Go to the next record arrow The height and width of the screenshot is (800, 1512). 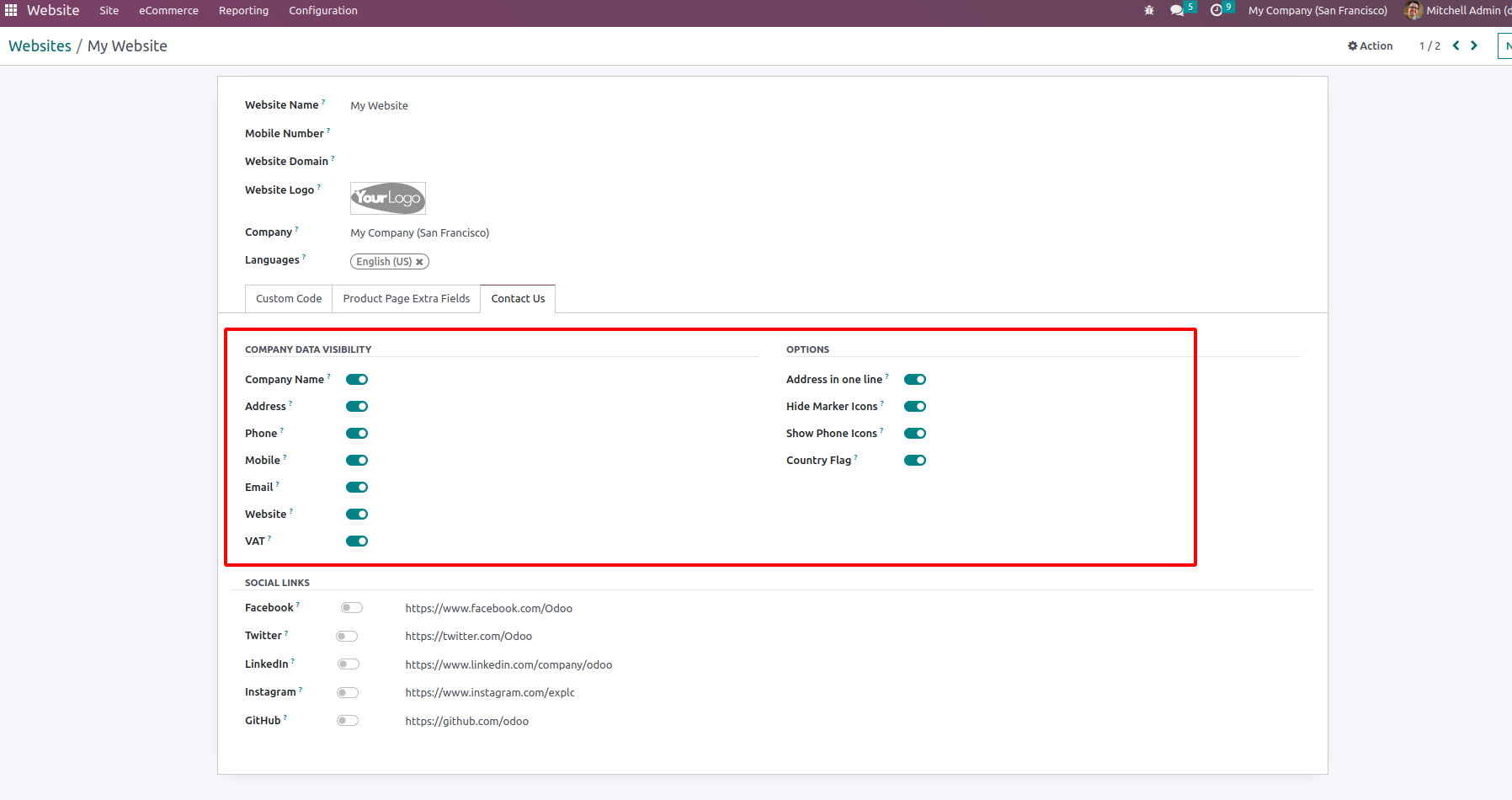(1474, 45)
